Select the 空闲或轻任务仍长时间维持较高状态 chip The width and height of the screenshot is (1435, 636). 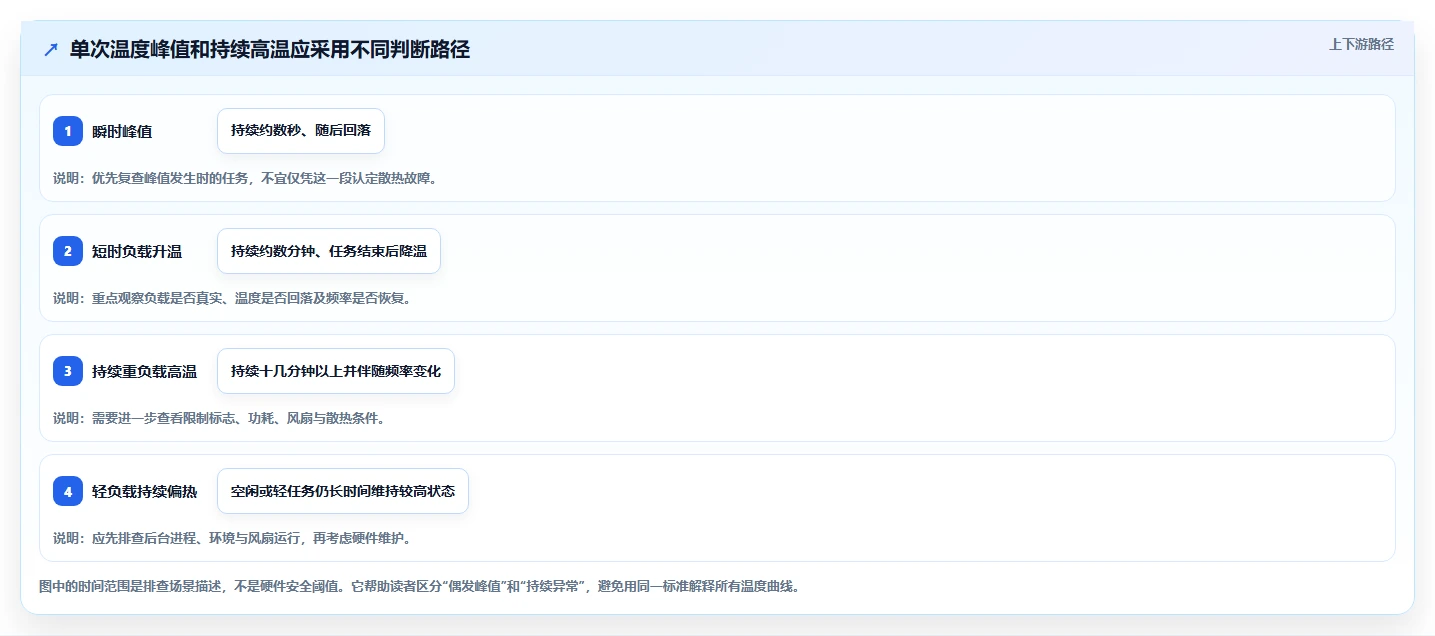tap(343, 491)
